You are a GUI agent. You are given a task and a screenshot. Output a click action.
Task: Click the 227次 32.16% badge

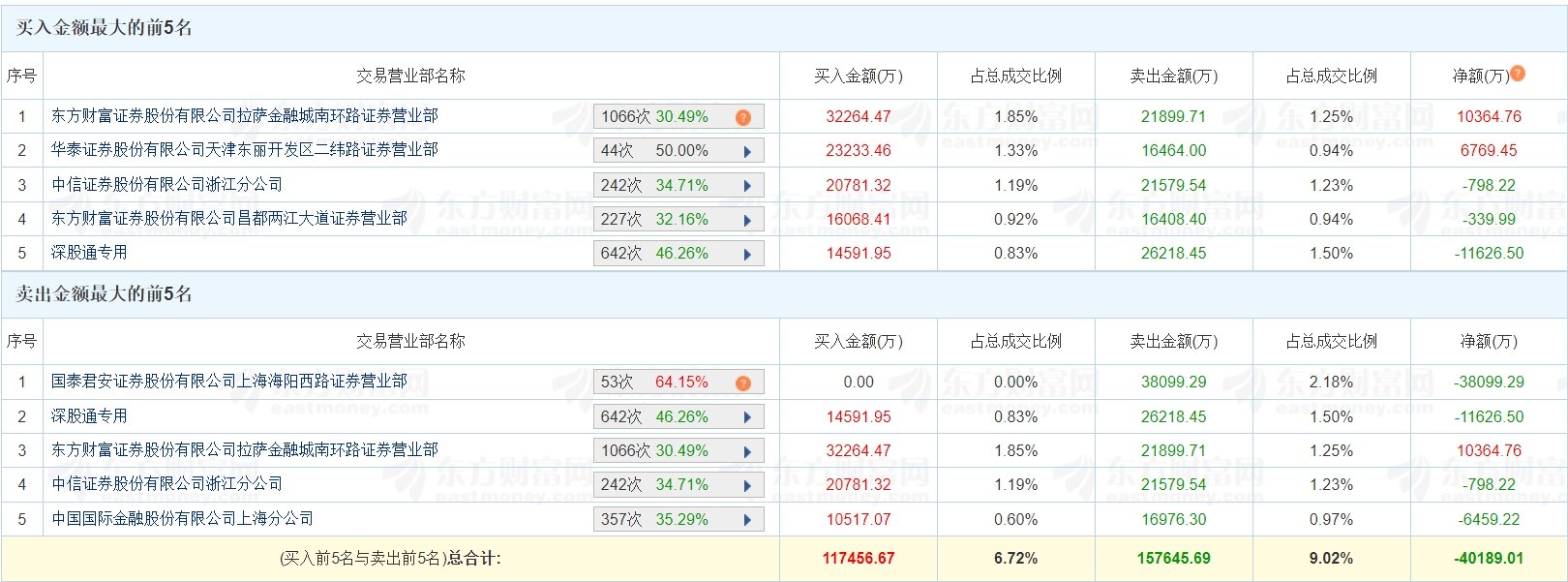678,220
